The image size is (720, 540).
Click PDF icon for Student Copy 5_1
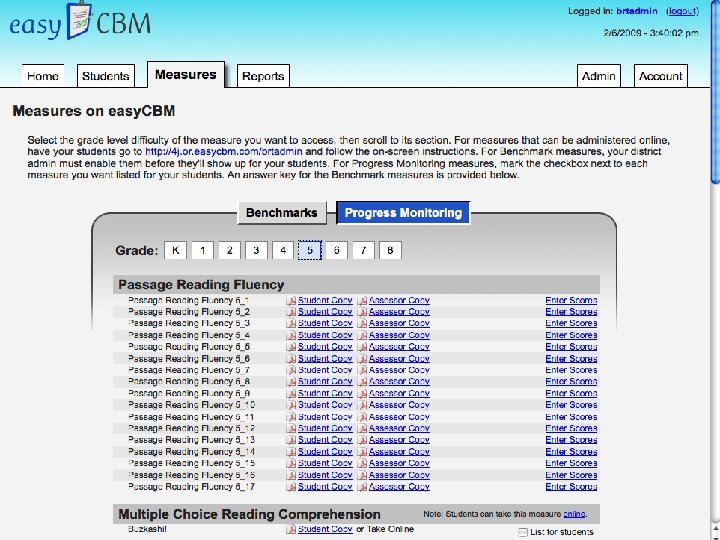click(x=291, y=301)
